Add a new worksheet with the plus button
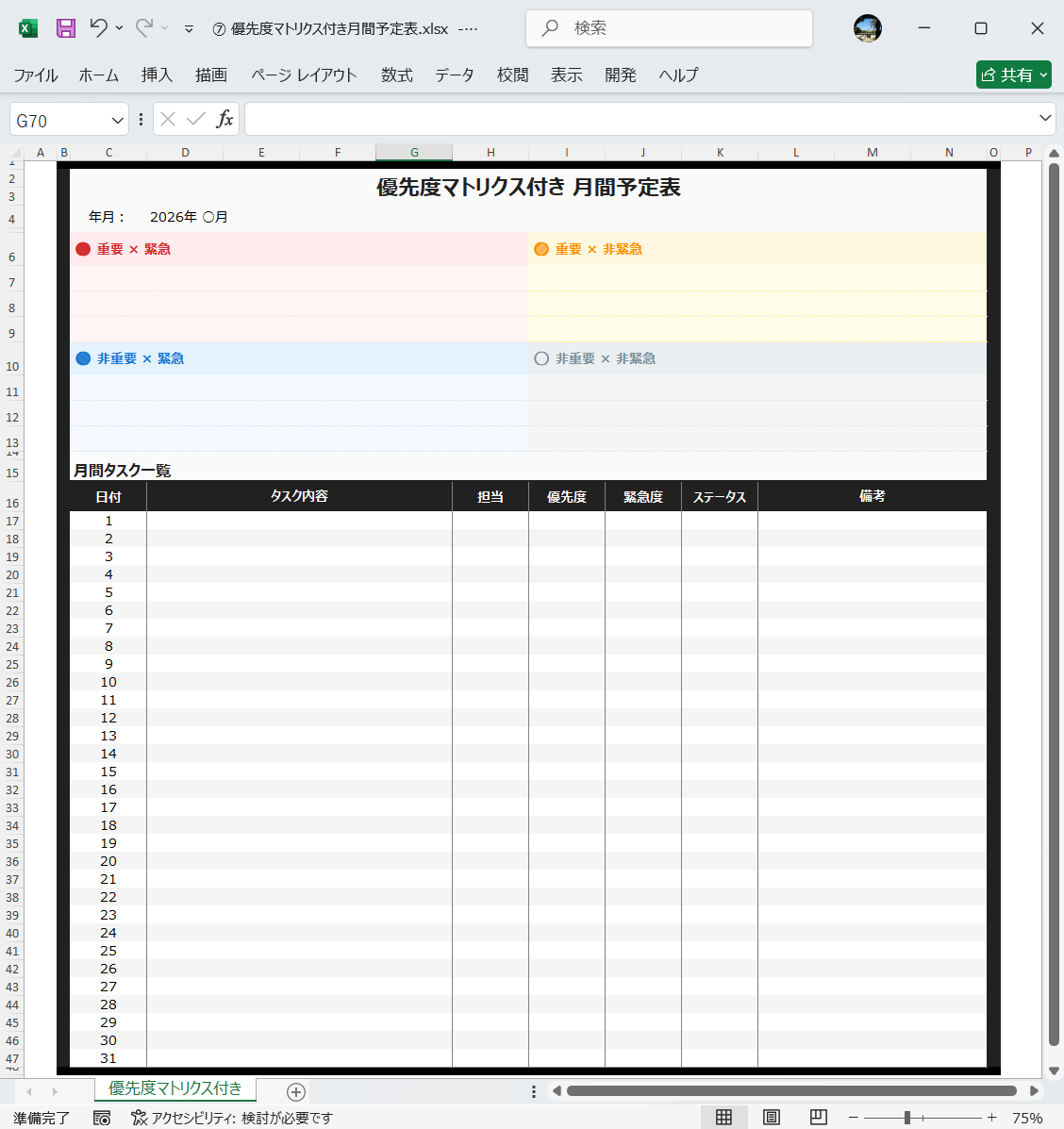The image size is (1064, 1129). coord(295,1091)
